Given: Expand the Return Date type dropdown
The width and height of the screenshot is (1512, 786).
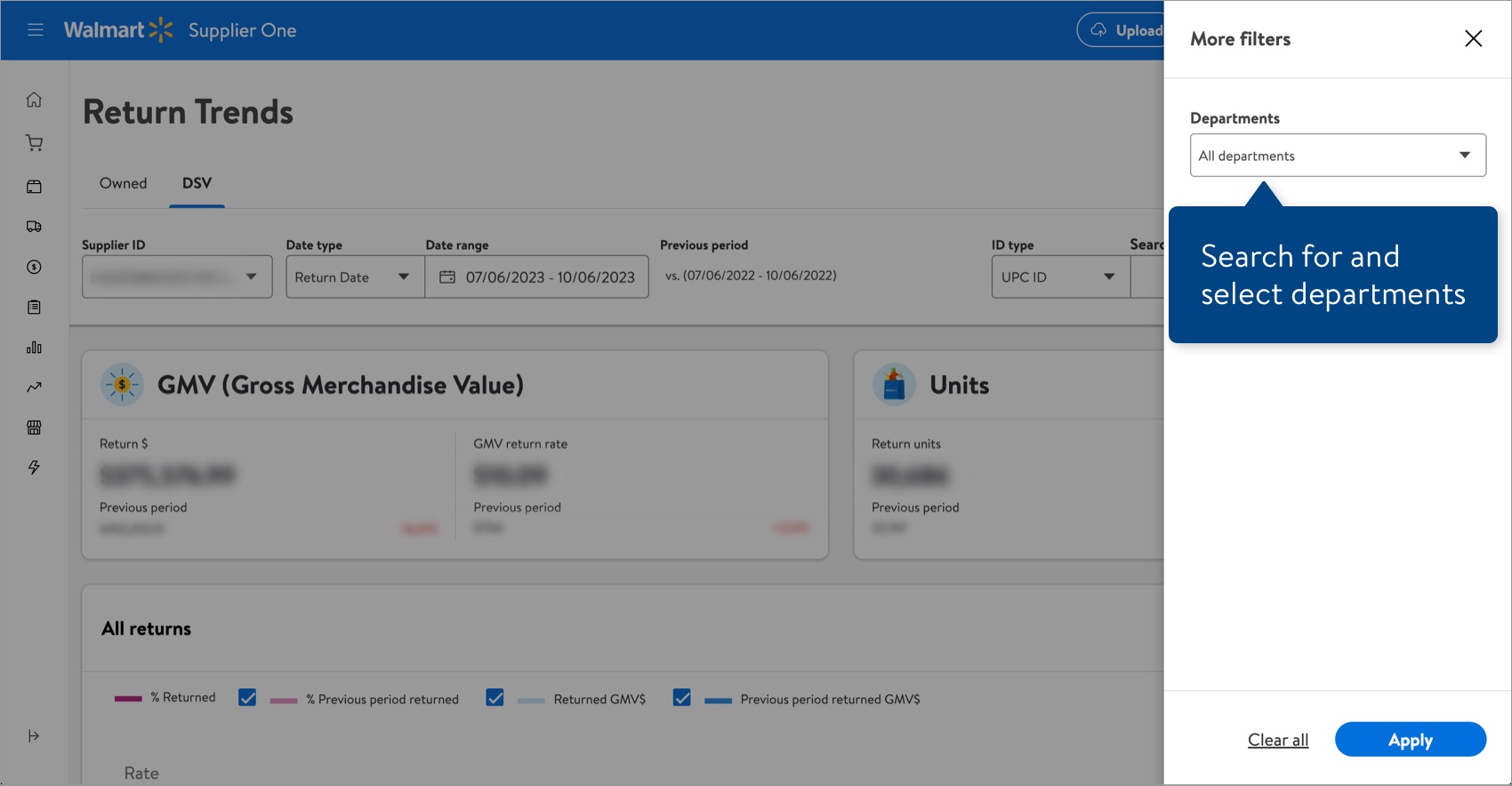Looking at the screenshot, I should [x=355, y=277].
